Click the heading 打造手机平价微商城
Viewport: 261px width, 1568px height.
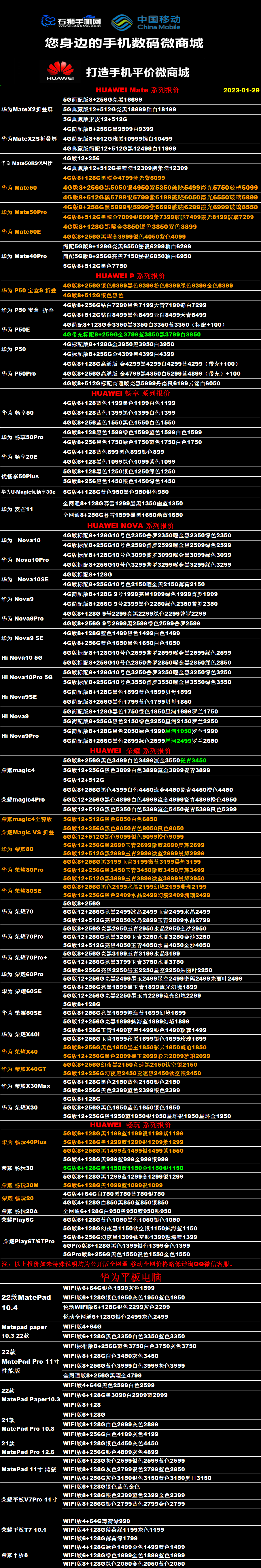[137, 73]
